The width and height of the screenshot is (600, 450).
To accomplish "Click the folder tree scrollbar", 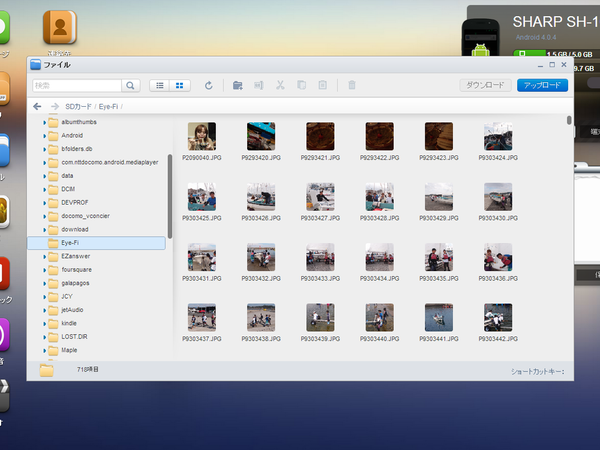I will 170,196.
